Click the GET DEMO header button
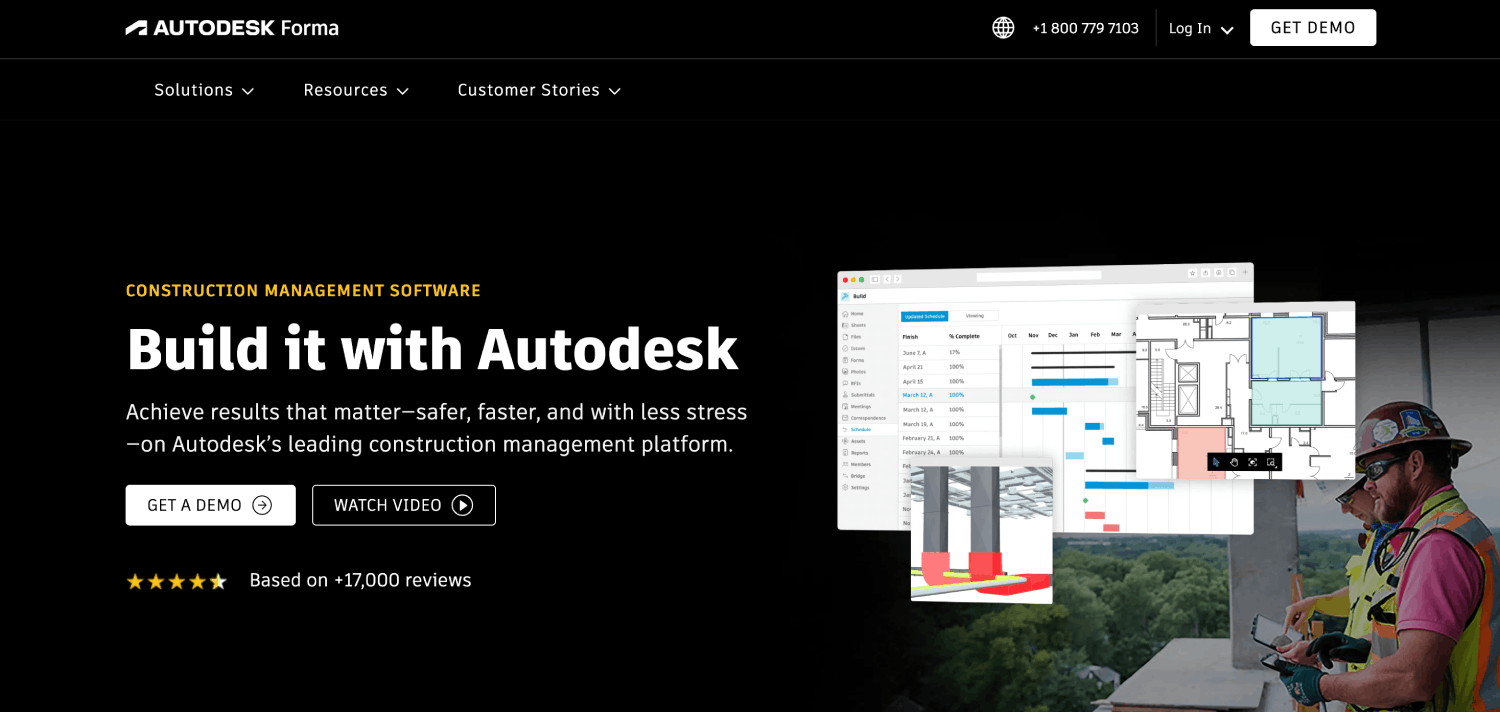Viewport: 1500px width, 712px height. (1313, 28)
